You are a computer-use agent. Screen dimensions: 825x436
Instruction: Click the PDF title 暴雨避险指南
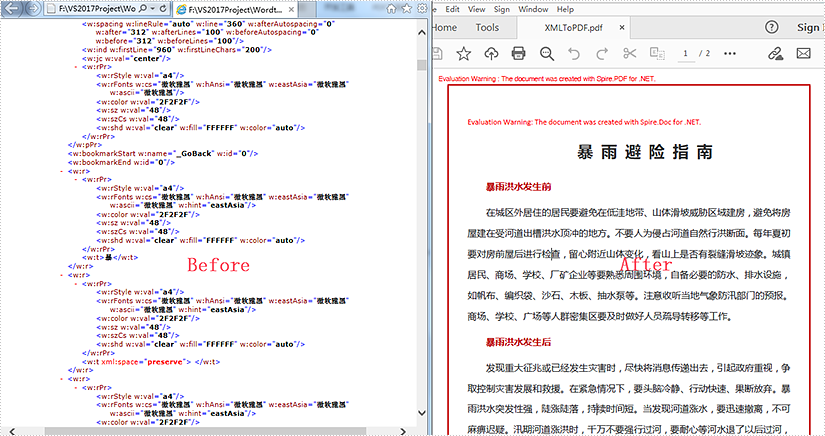click(x=645, y=152)
